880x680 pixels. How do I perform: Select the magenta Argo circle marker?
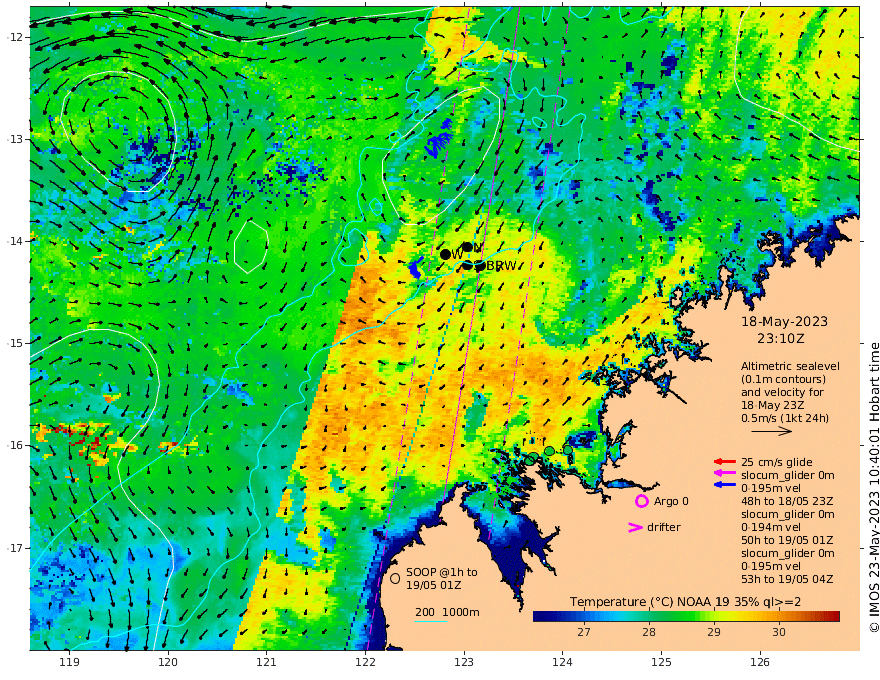click(x=641, y=501)
